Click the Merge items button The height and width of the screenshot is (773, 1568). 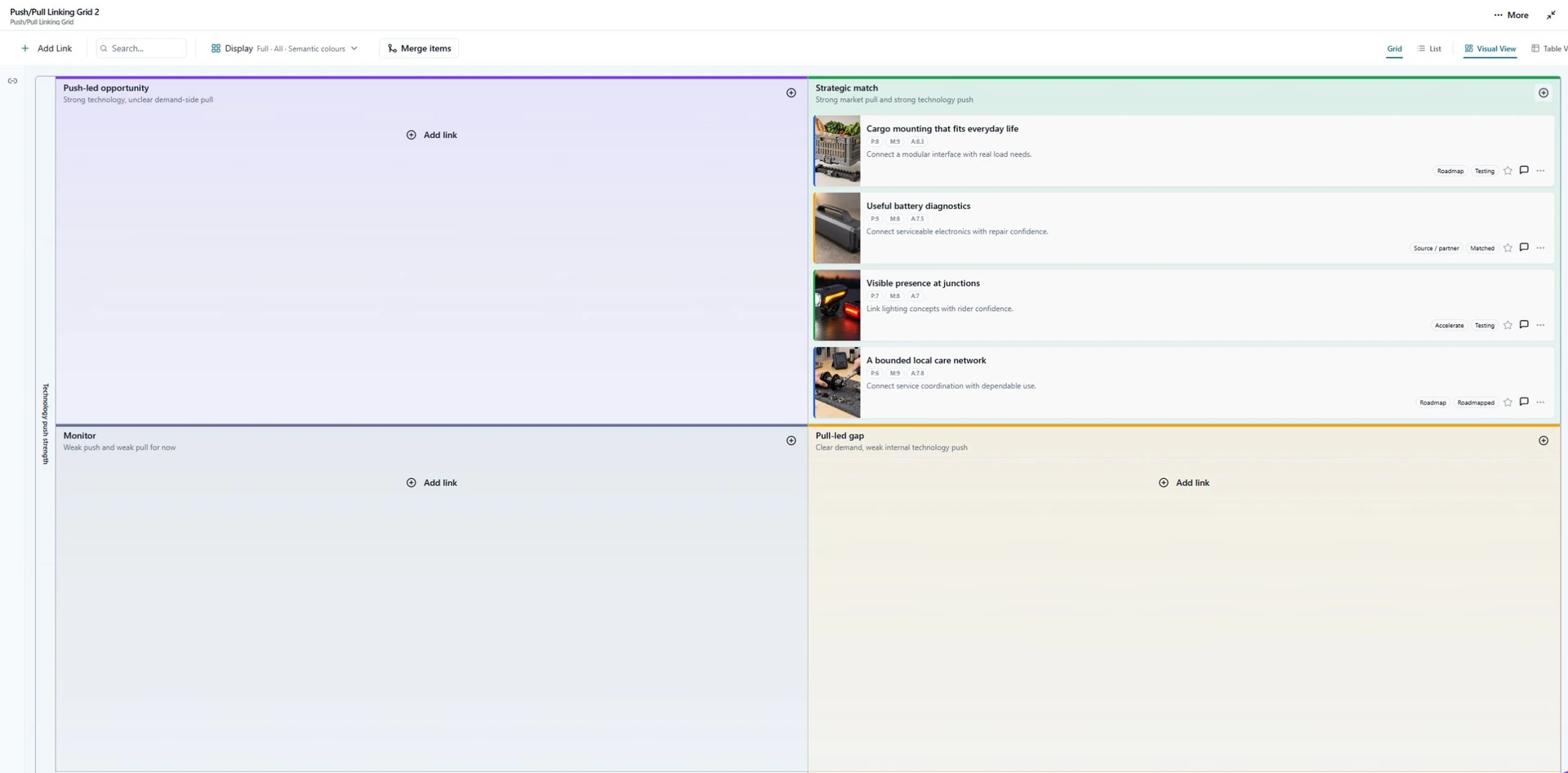pyautogui.click(x=419, y=48)
